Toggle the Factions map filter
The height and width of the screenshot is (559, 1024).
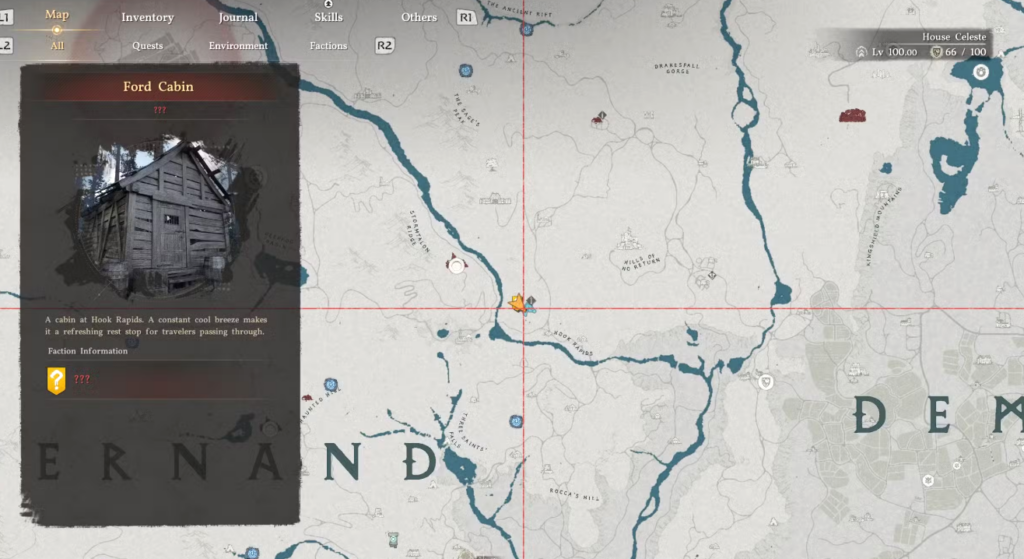point(328,46)
